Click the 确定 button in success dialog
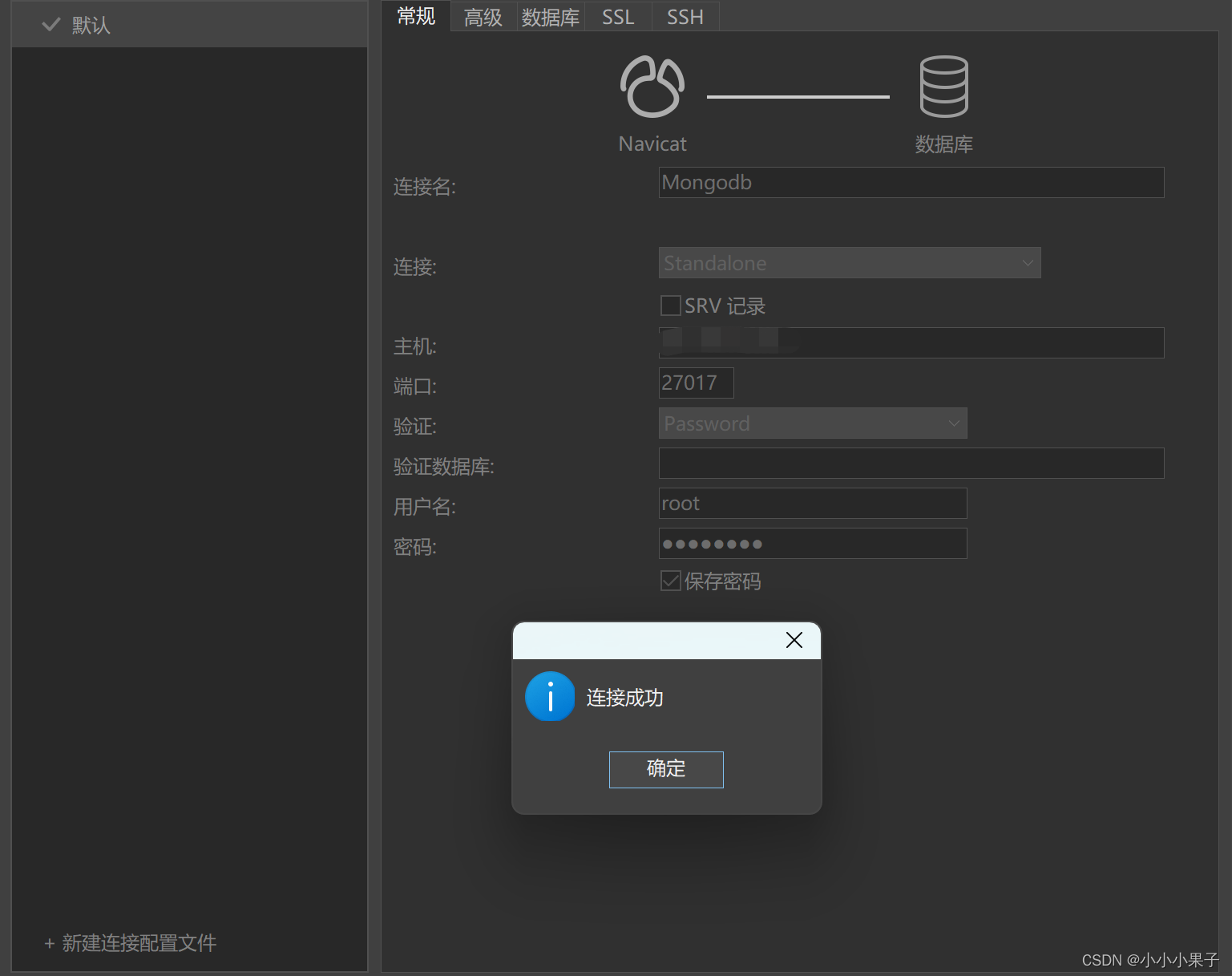Image resolution: width=1232 pixels, height=976 pixels. 666,769
